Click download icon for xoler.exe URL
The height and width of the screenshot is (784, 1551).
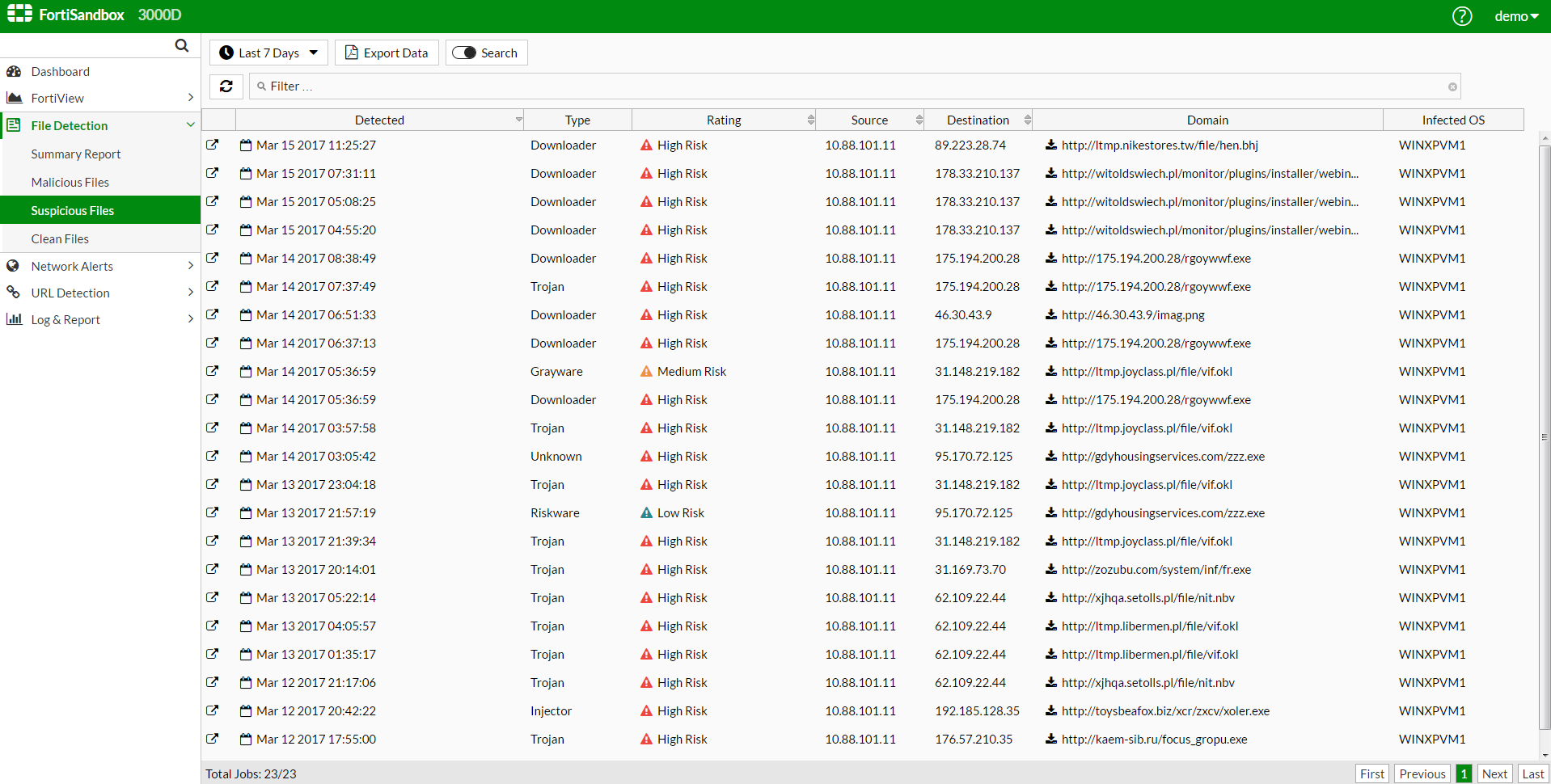(1051, 710)
